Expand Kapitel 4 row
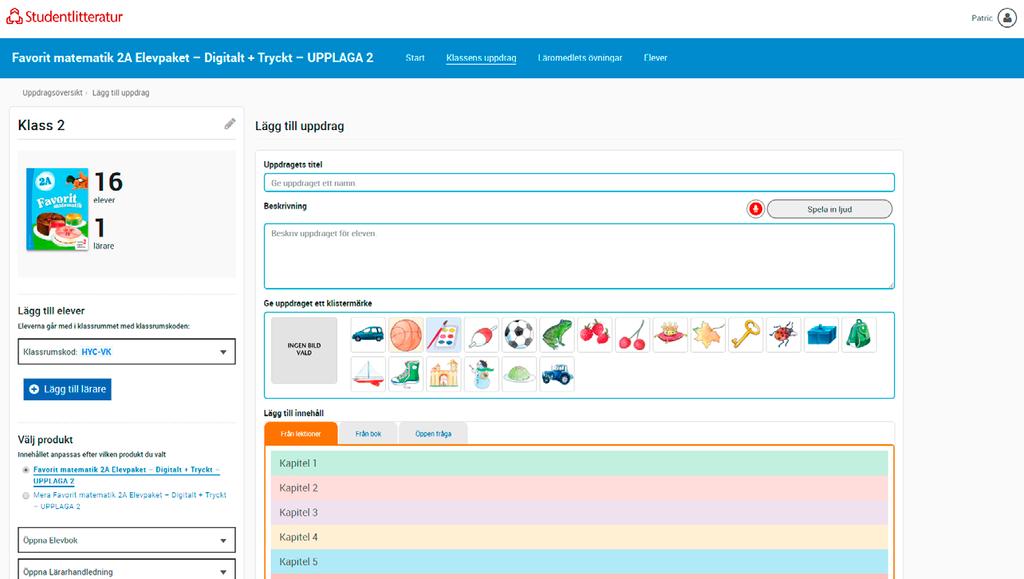Screen dimensions: 1024x579 click(579, 537)
